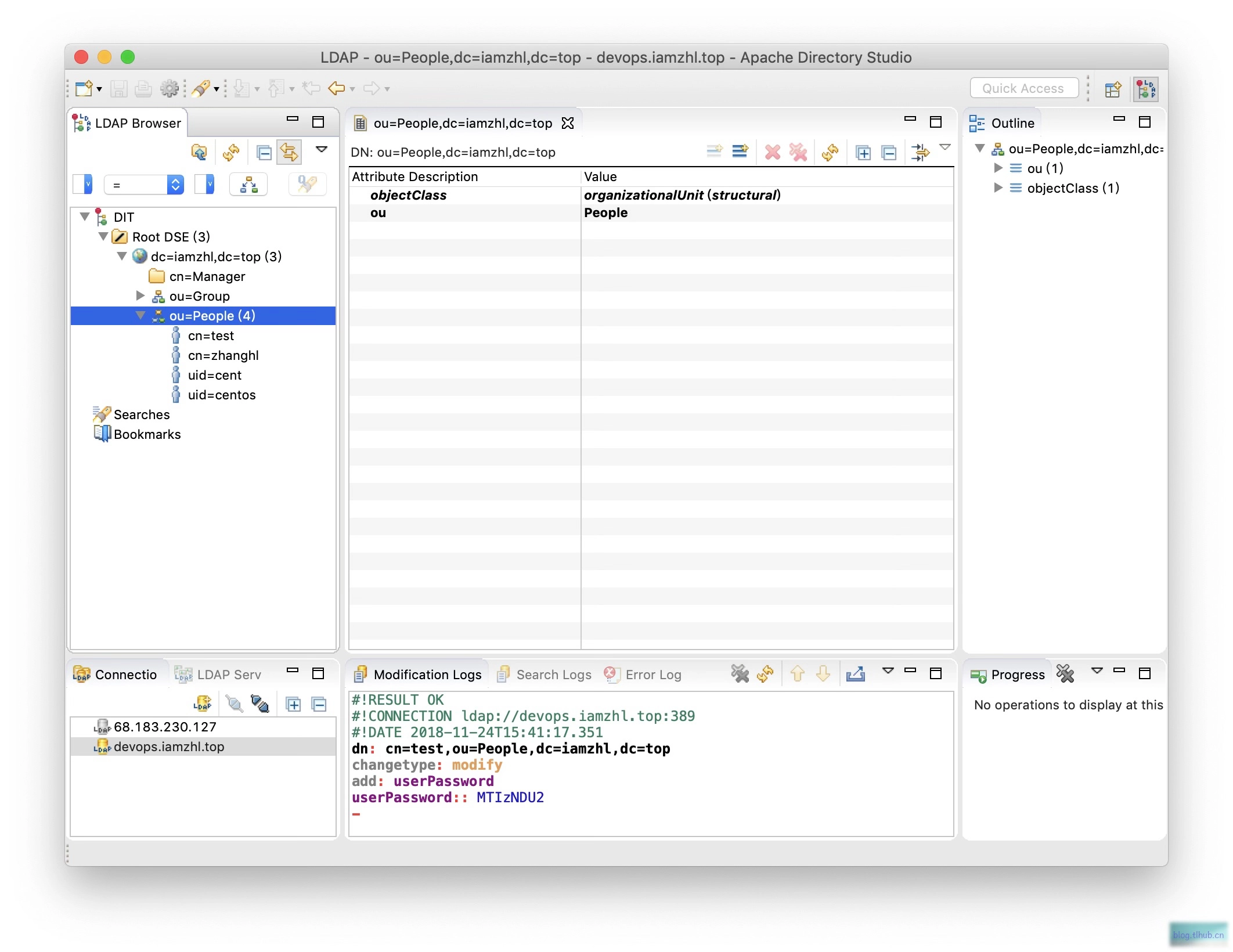1233x952 pixels.
Task: Click Collapse All icon in LDAP Browser
Action: pyautogui.click(x=264, y=153)
